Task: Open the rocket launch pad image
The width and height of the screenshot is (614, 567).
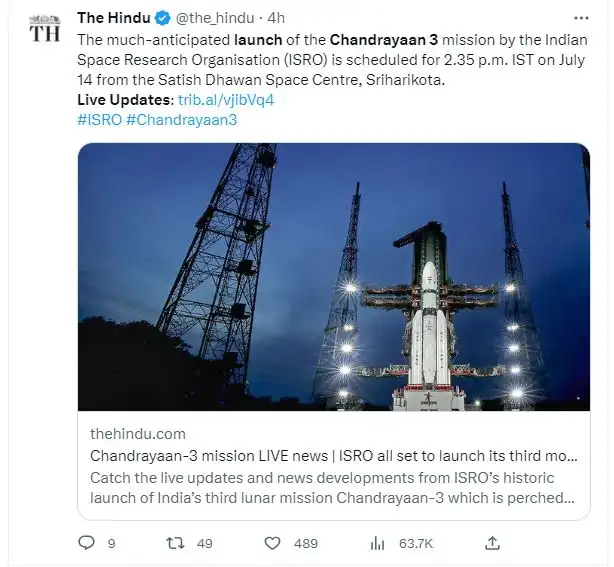Action: [333, 276]
